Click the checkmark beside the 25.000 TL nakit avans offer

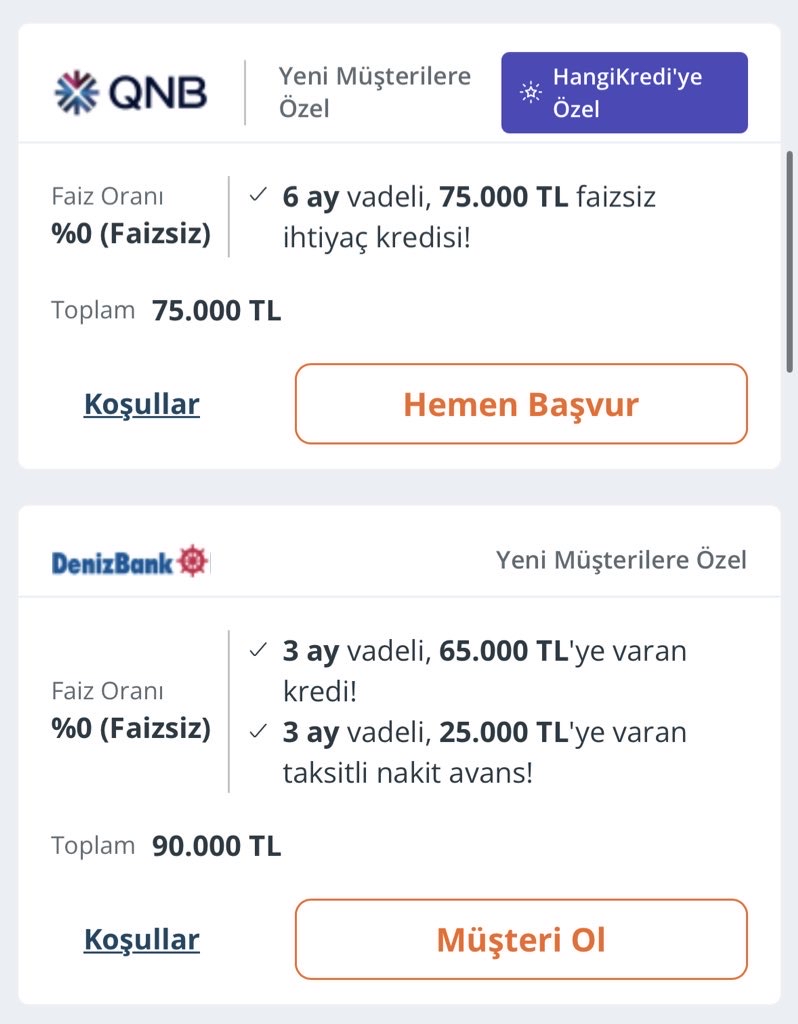coord(258,732)
